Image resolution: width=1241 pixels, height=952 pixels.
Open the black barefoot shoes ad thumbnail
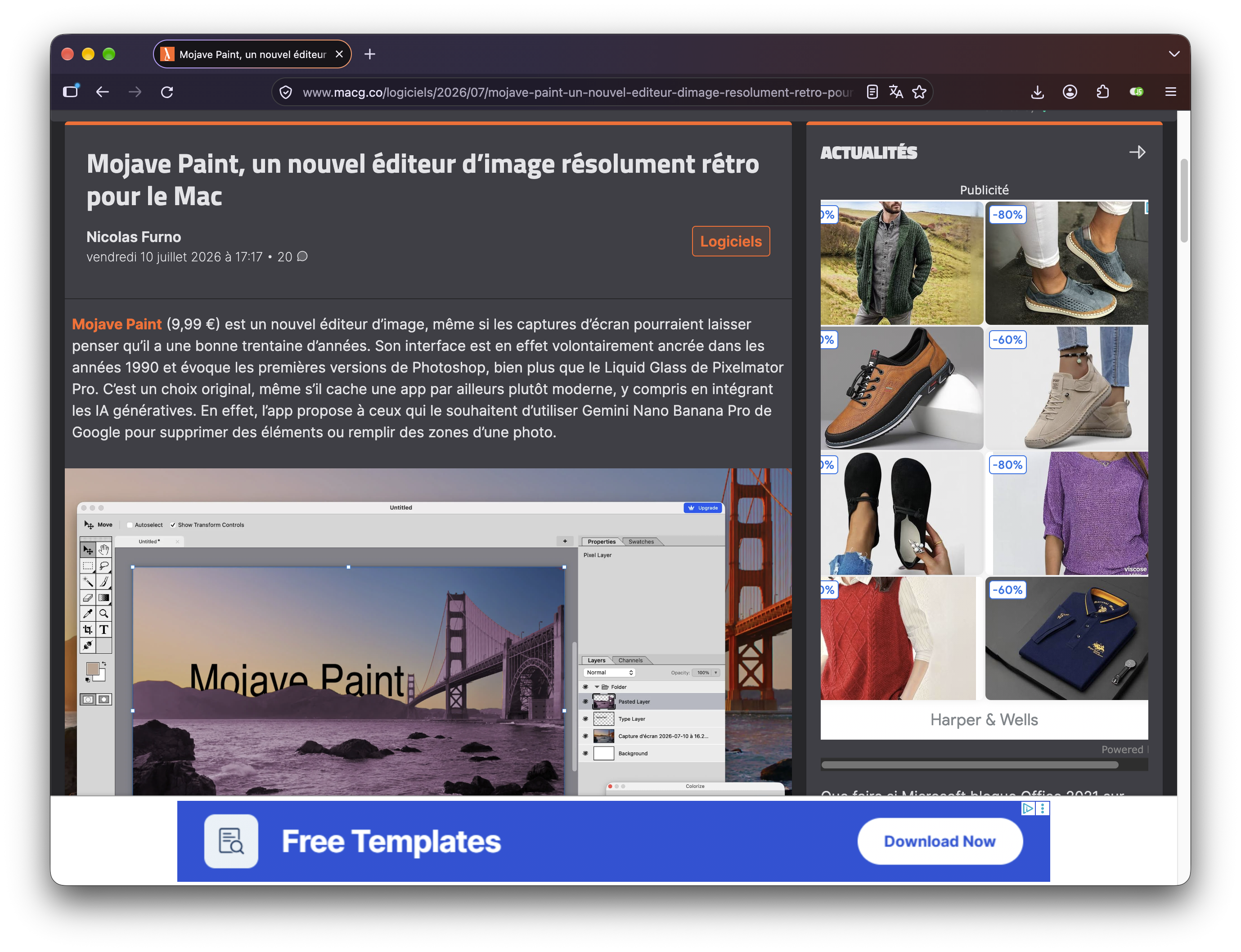(902, 513)
